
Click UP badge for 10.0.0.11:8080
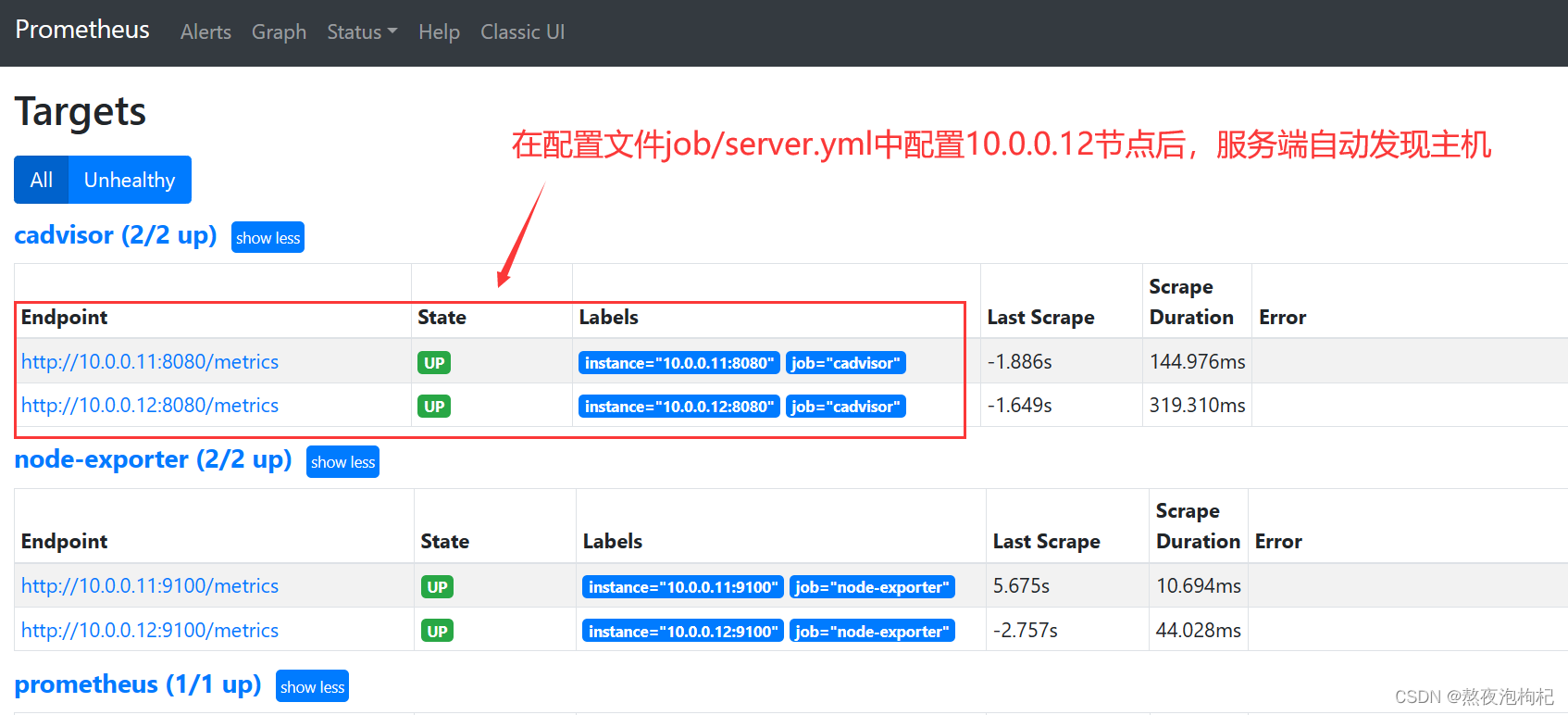tap(434, 363)
